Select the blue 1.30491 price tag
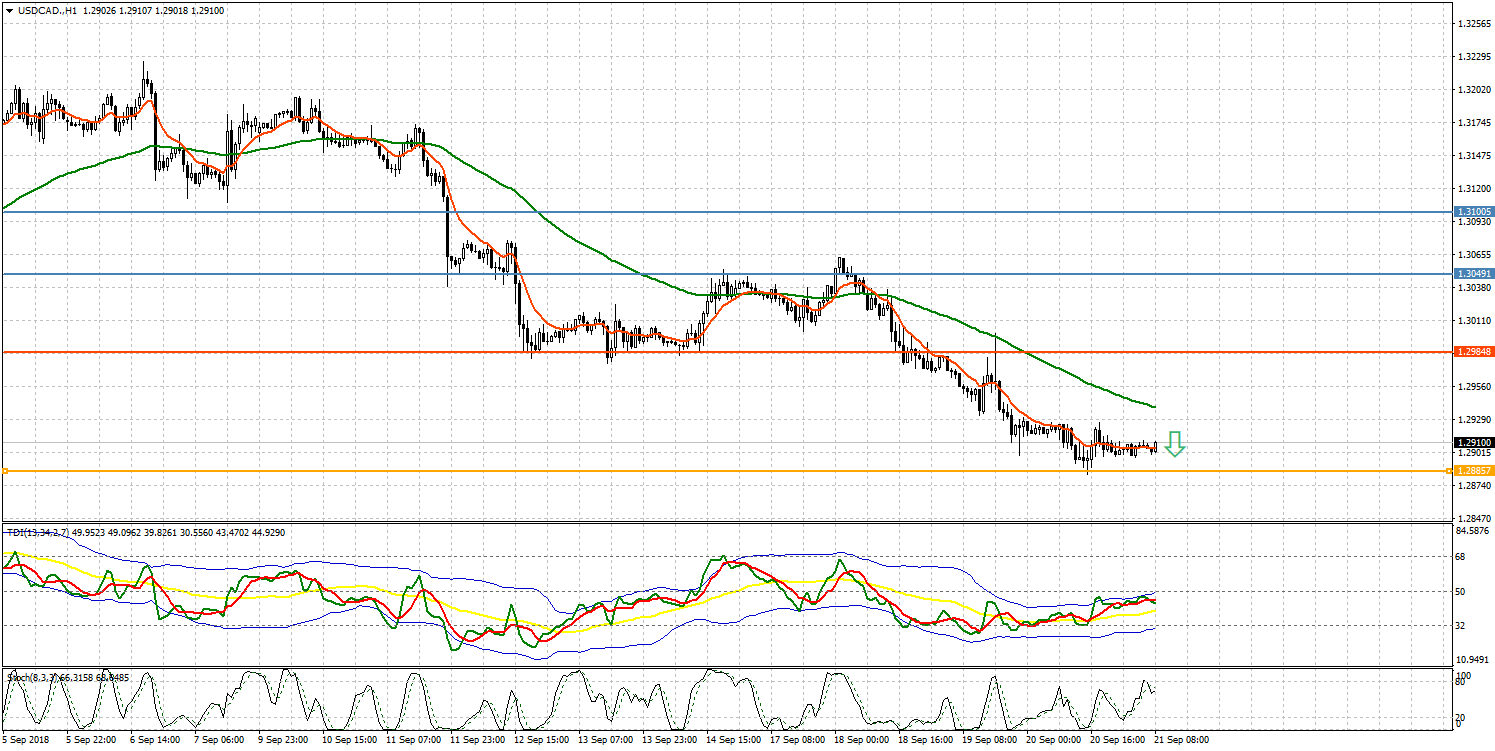This screenshot has width=1495, height=751. click(x=1474, y=273)
